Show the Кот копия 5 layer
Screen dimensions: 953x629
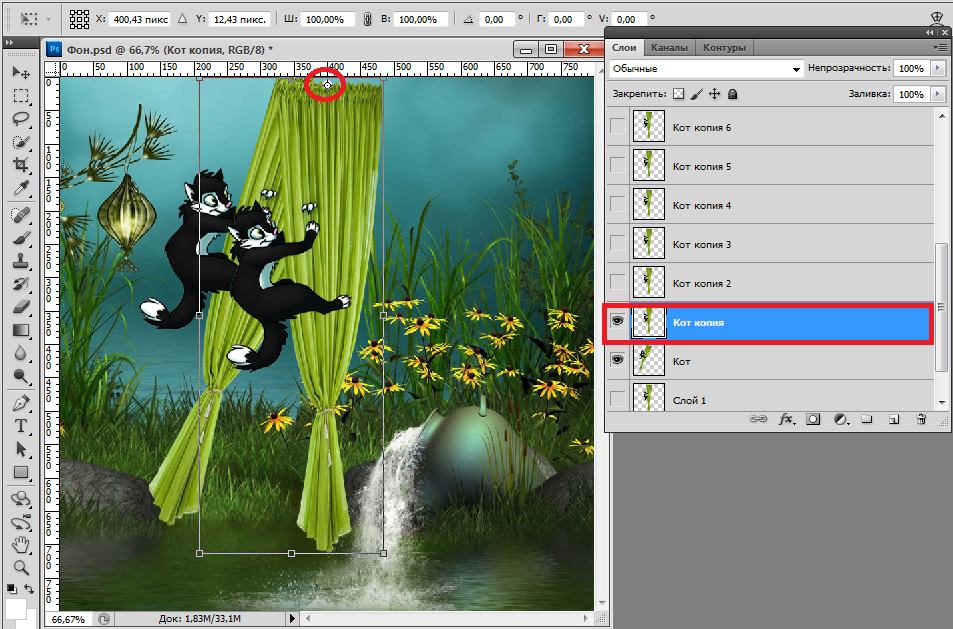click(618, 165)
